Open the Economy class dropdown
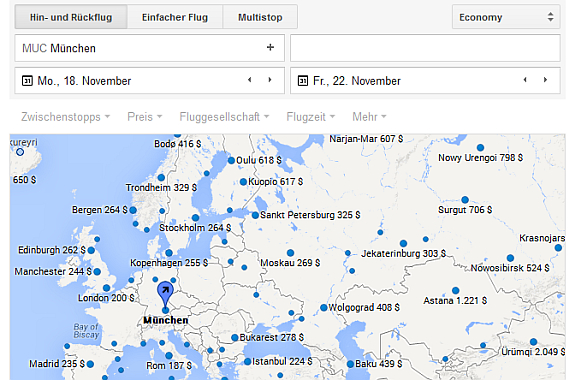Image resolution: width=570 pixels, height=380 pixels. [x=506, y=17]
